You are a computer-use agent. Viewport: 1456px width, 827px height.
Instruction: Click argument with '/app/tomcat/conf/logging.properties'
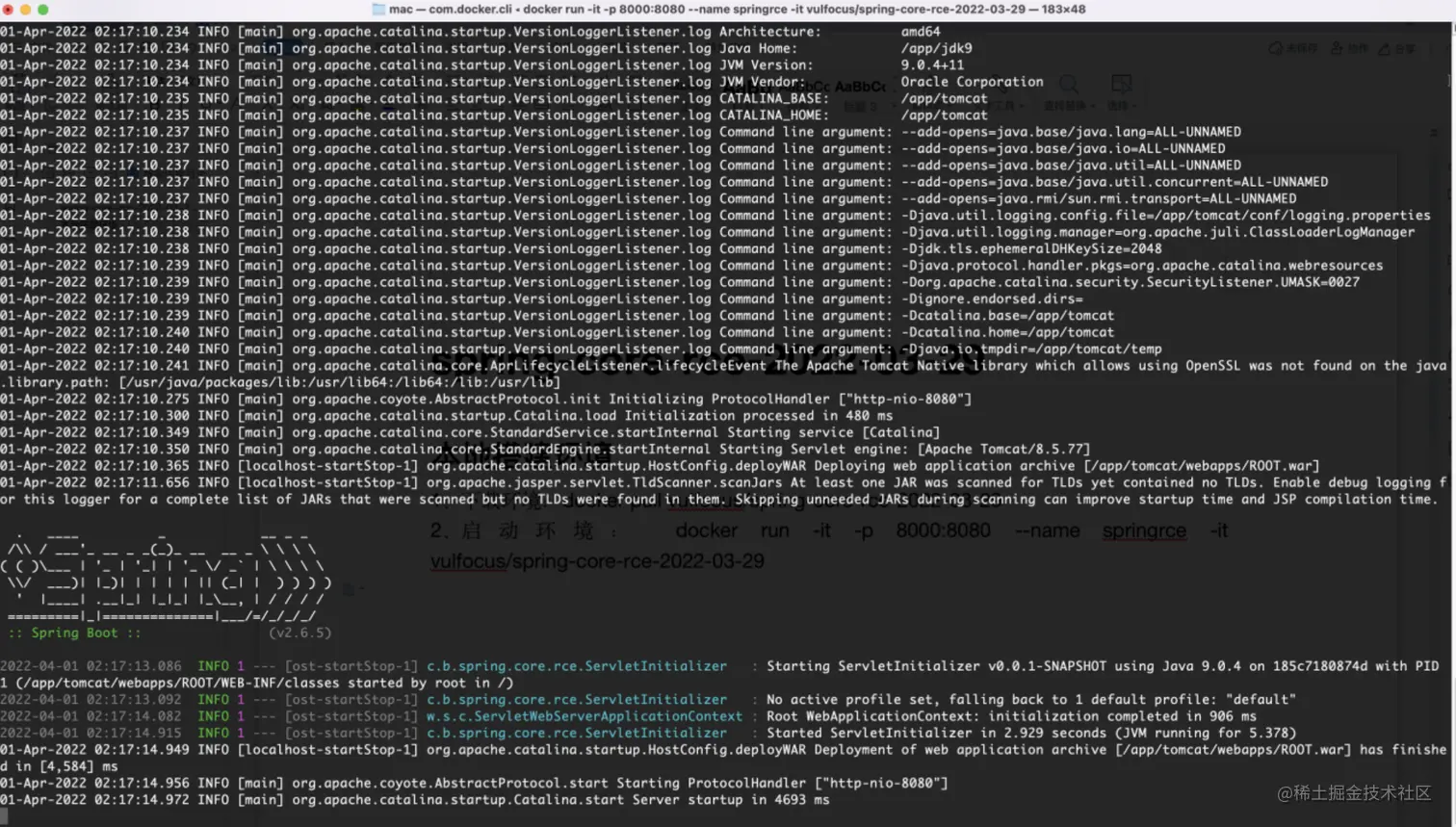coord(1166,216)
